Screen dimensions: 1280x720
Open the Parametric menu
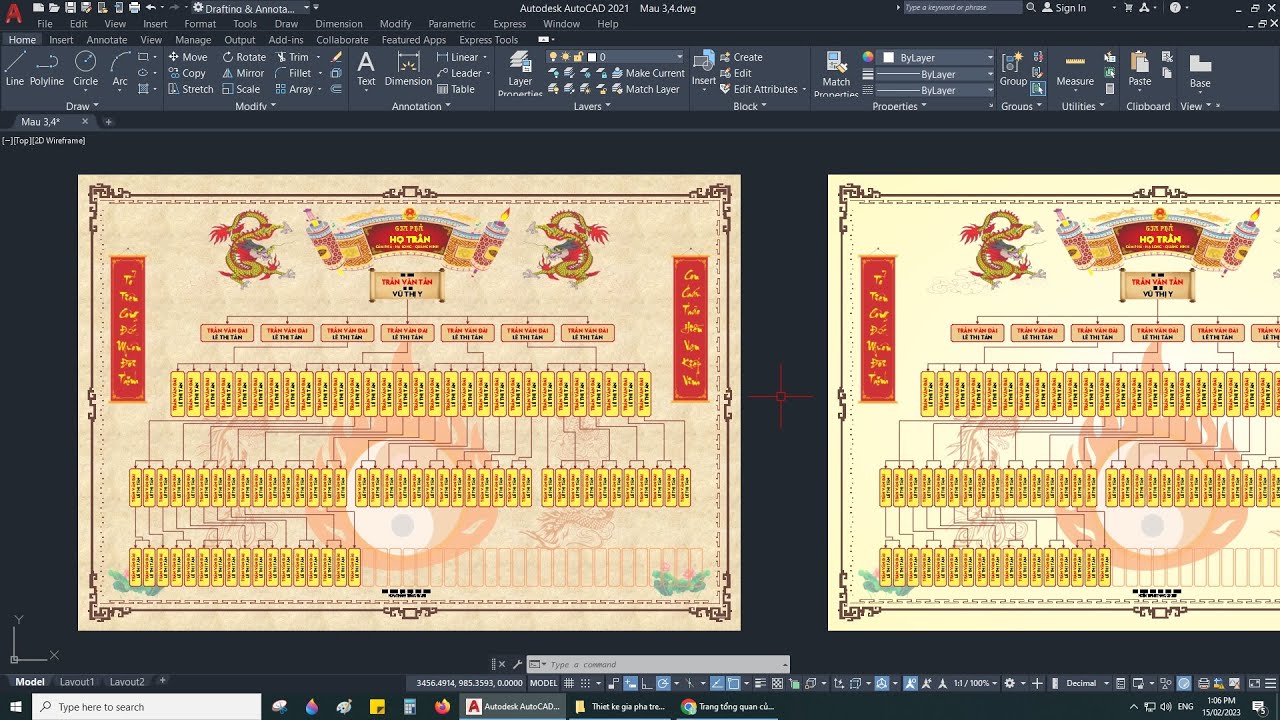pyautogui.click(x=452, y=24)
